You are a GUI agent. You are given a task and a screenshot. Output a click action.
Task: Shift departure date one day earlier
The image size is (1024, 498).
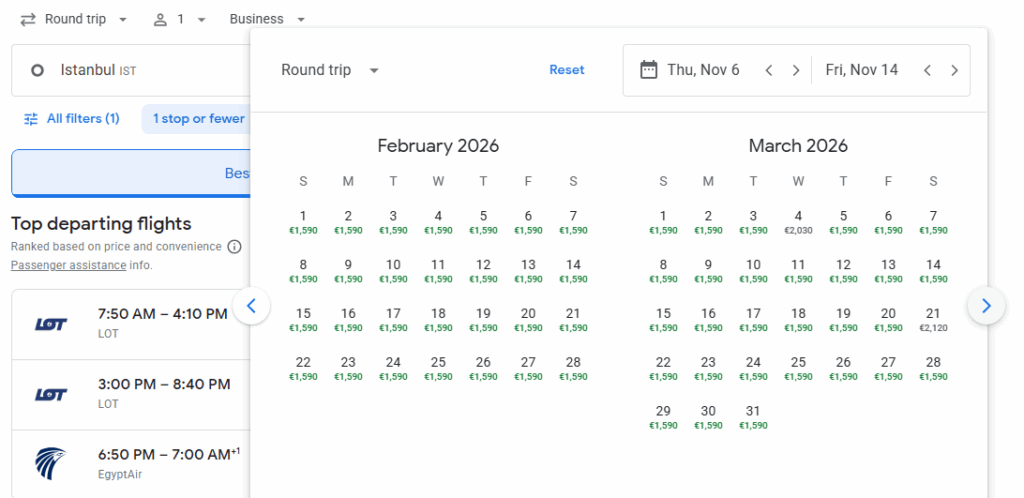[769, 70]
